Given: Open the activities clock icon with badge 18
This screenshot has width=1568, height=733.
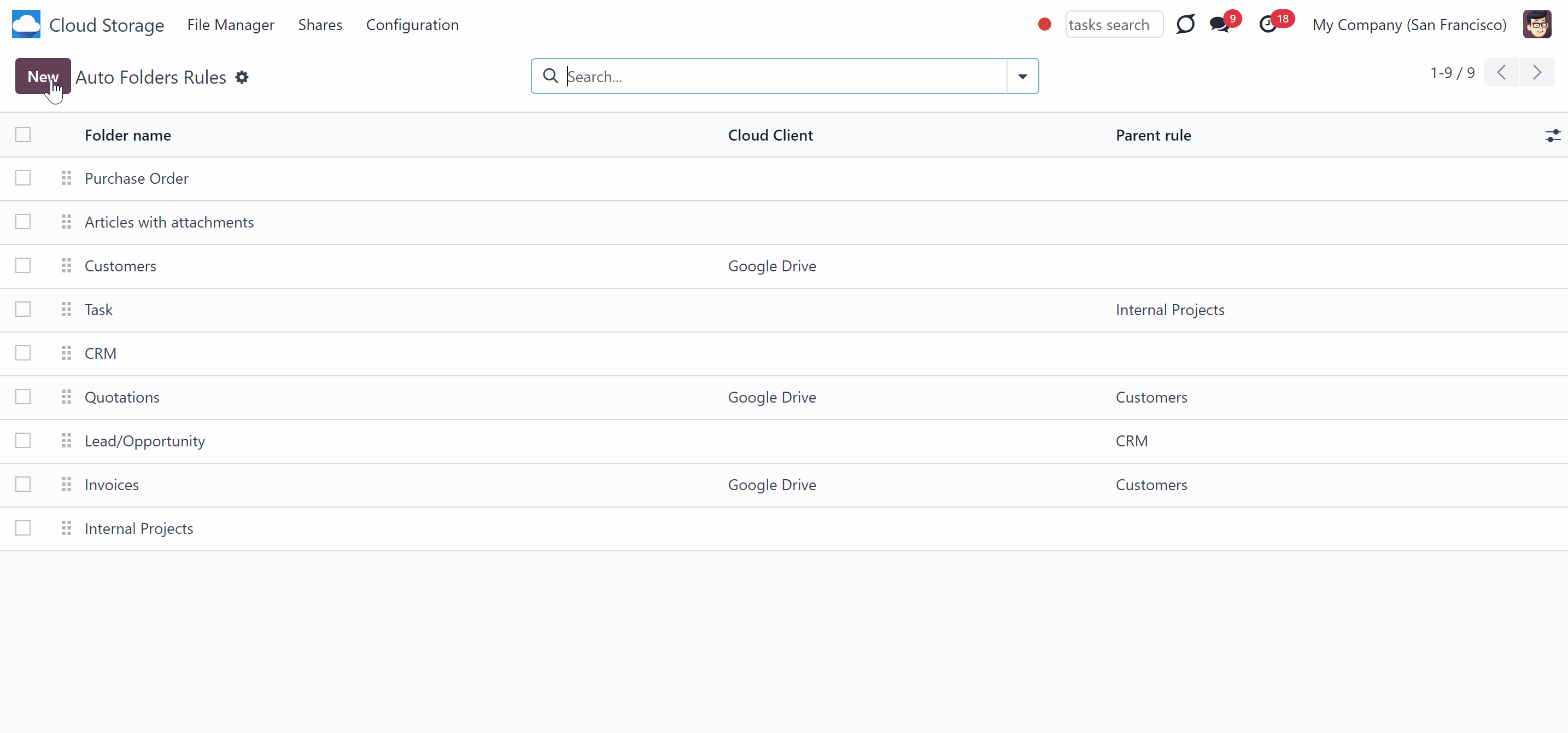Looking at the screenshot, I should pos(1268,25).
